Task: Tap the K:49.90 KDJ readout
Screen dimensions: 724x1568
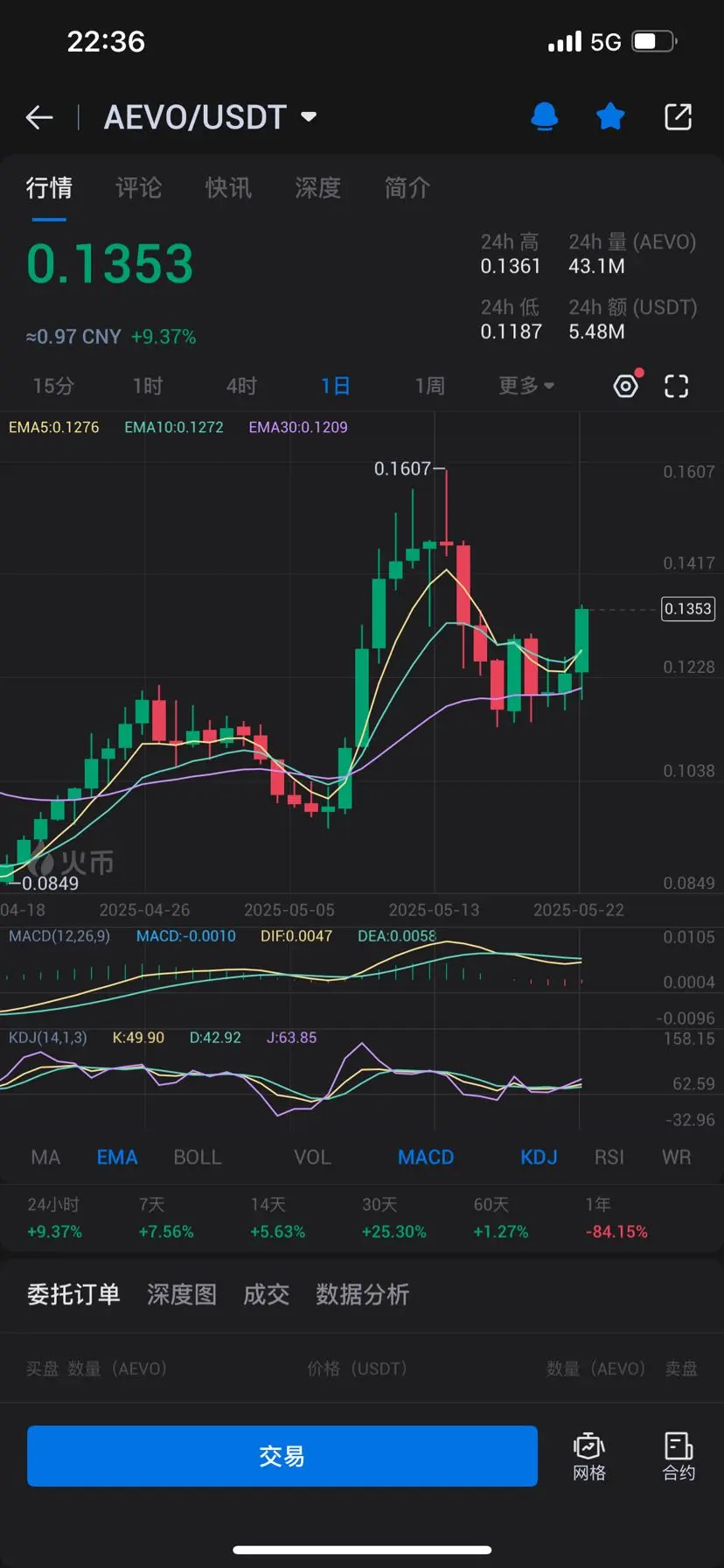Action: click(x=138, y=1038)
